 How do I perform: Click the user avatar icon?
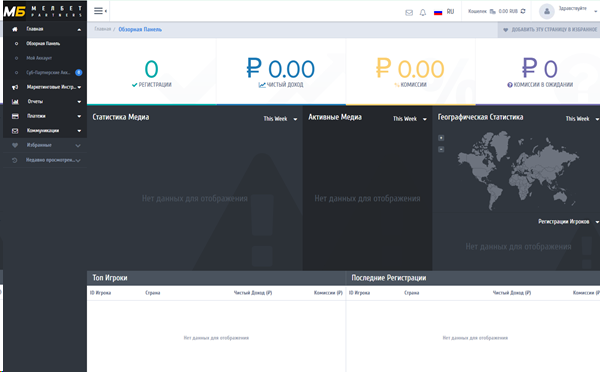(x=547, y=11)
